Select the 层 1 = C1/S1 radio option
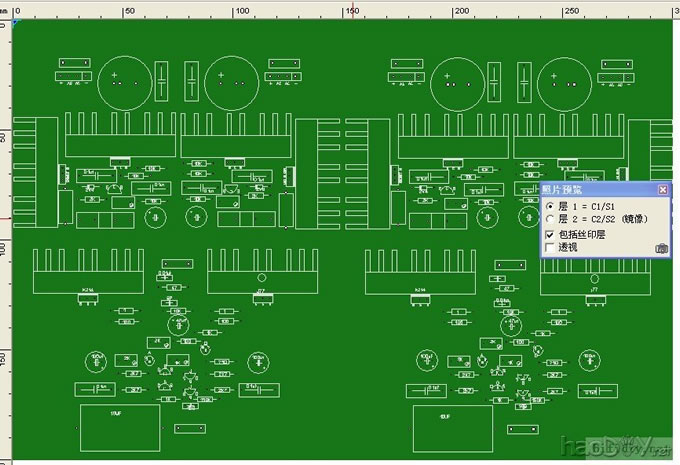Screen dimensions: 680x465 549,205
